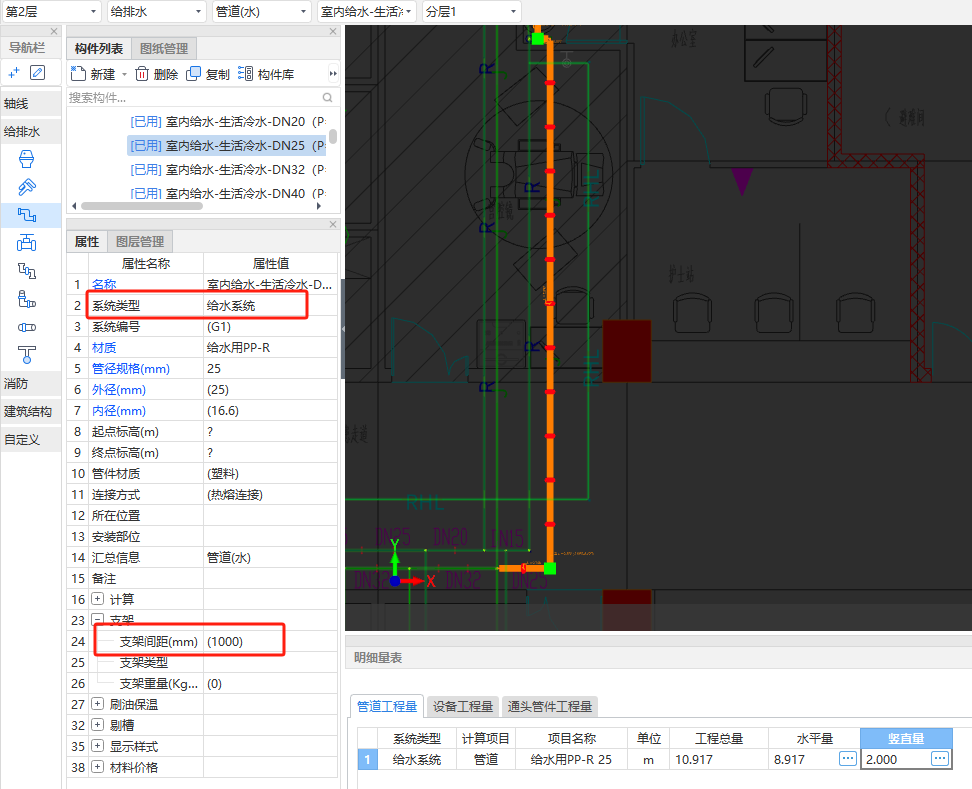Open the 轴线 navigation section
The width and height of the screenshot is (972, 789).
pos(31,104)
